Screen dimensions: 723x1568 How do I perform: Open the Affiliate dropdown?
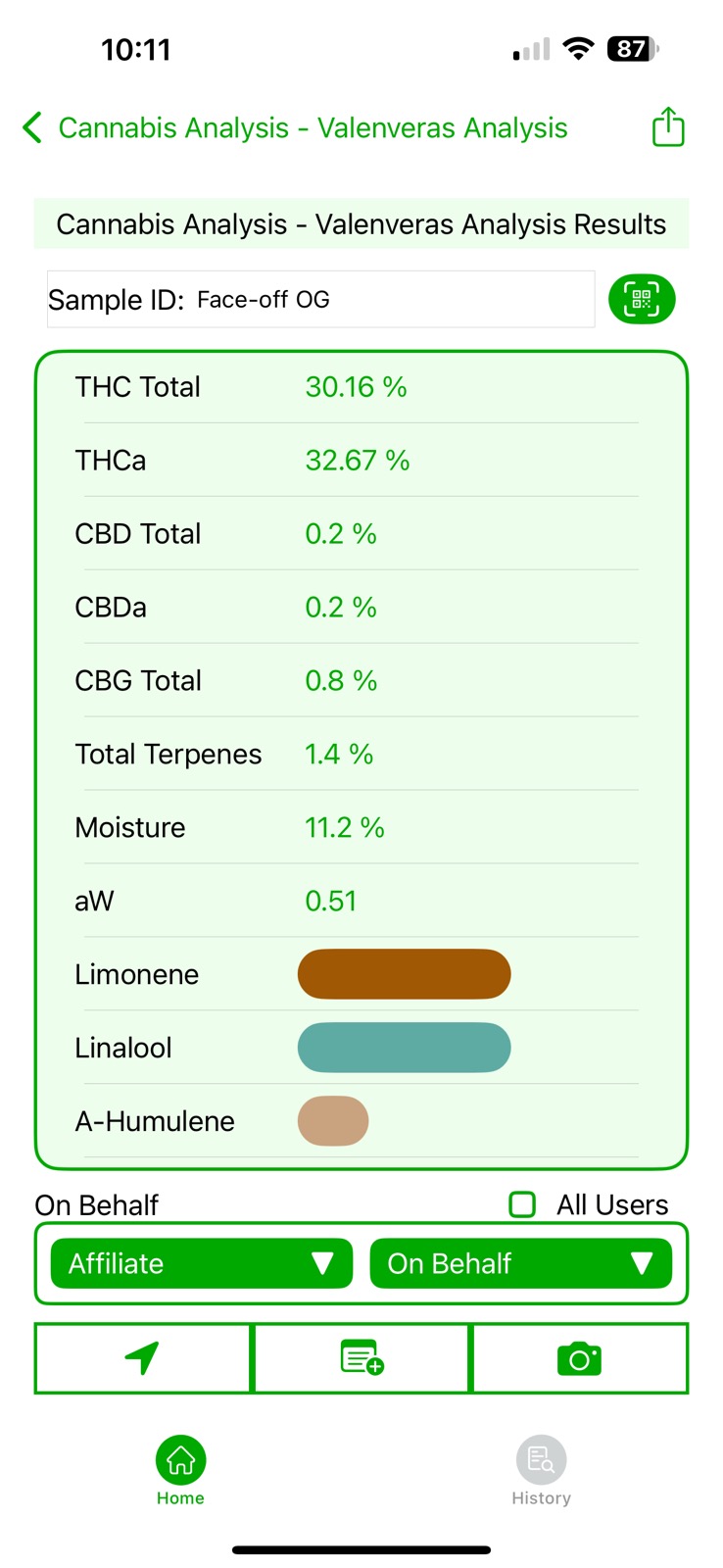pos(201,1263)
